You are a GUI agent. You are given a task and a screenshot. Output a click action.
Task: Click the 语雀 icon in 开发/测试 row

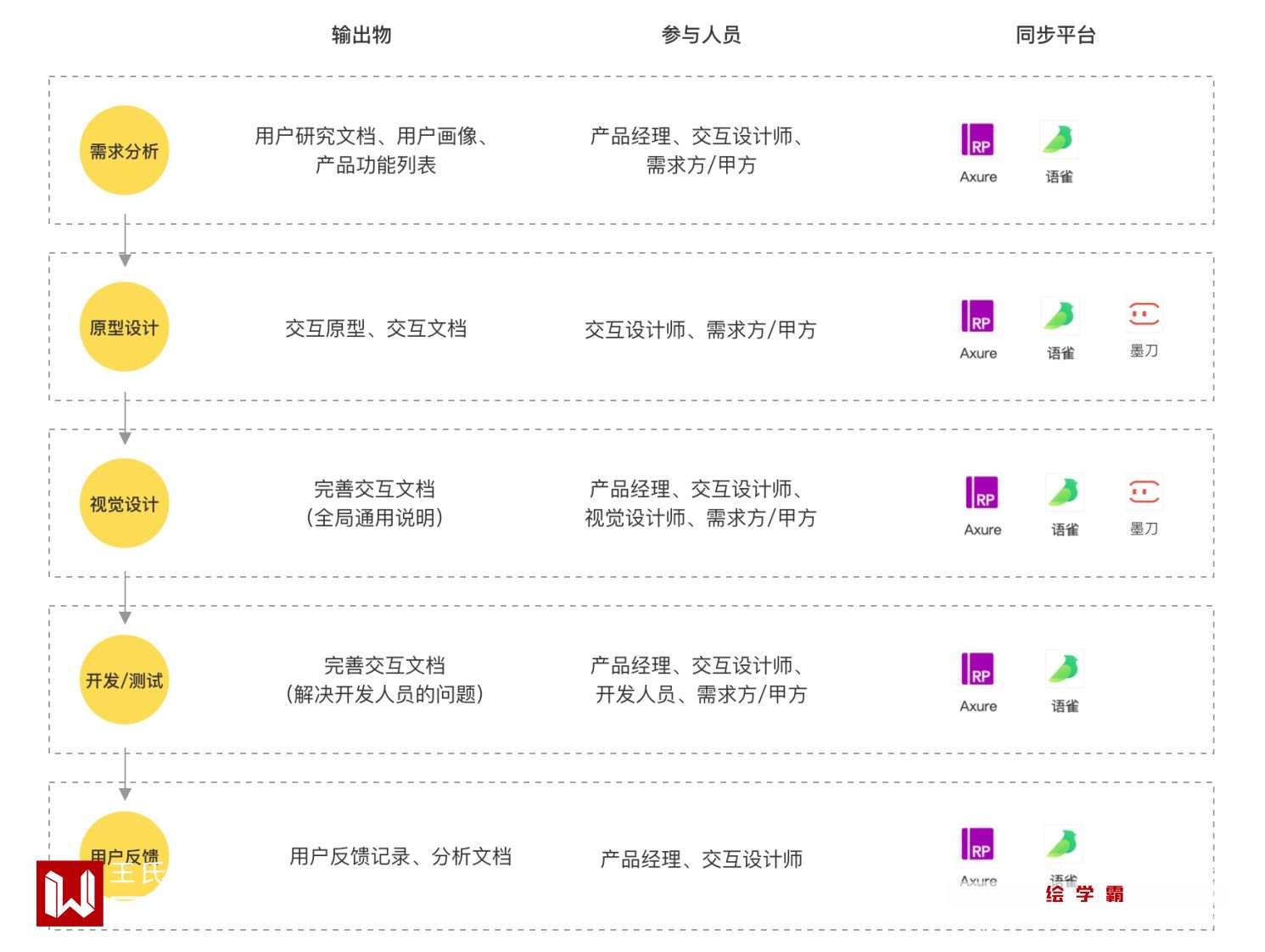(1064, 669)
